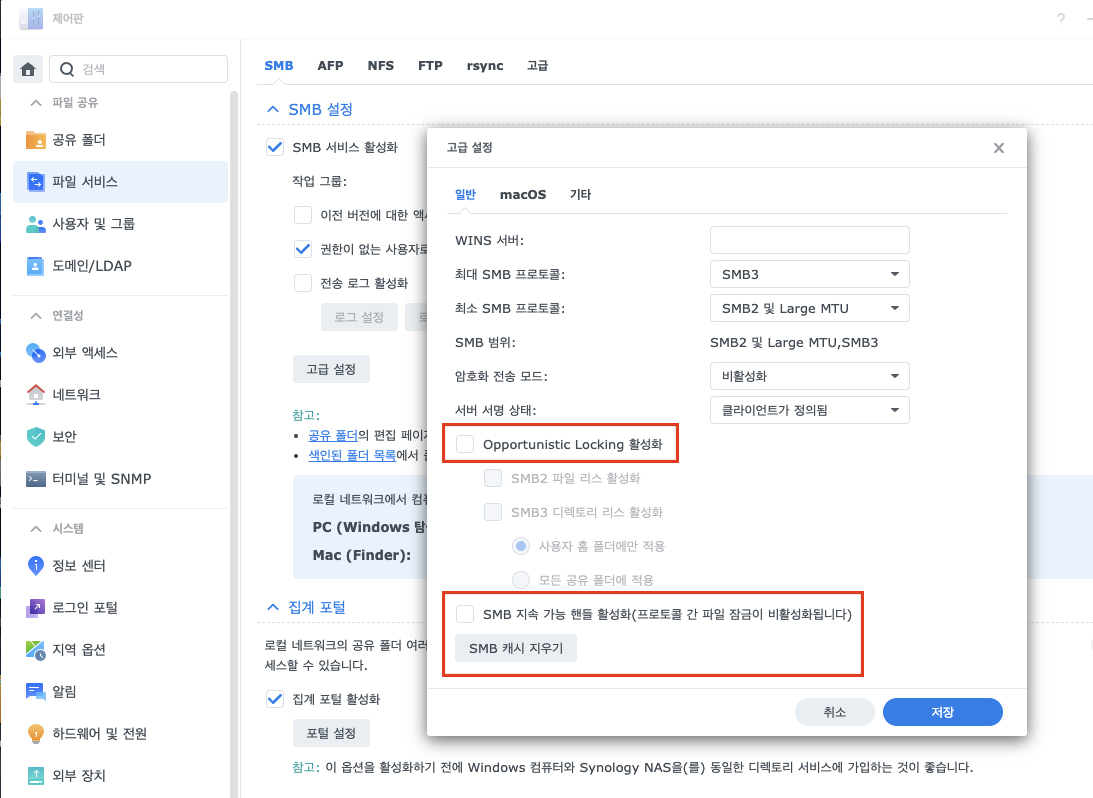Click the 포털 설정 button
1093x798 pixels.
tap(331, 733)
